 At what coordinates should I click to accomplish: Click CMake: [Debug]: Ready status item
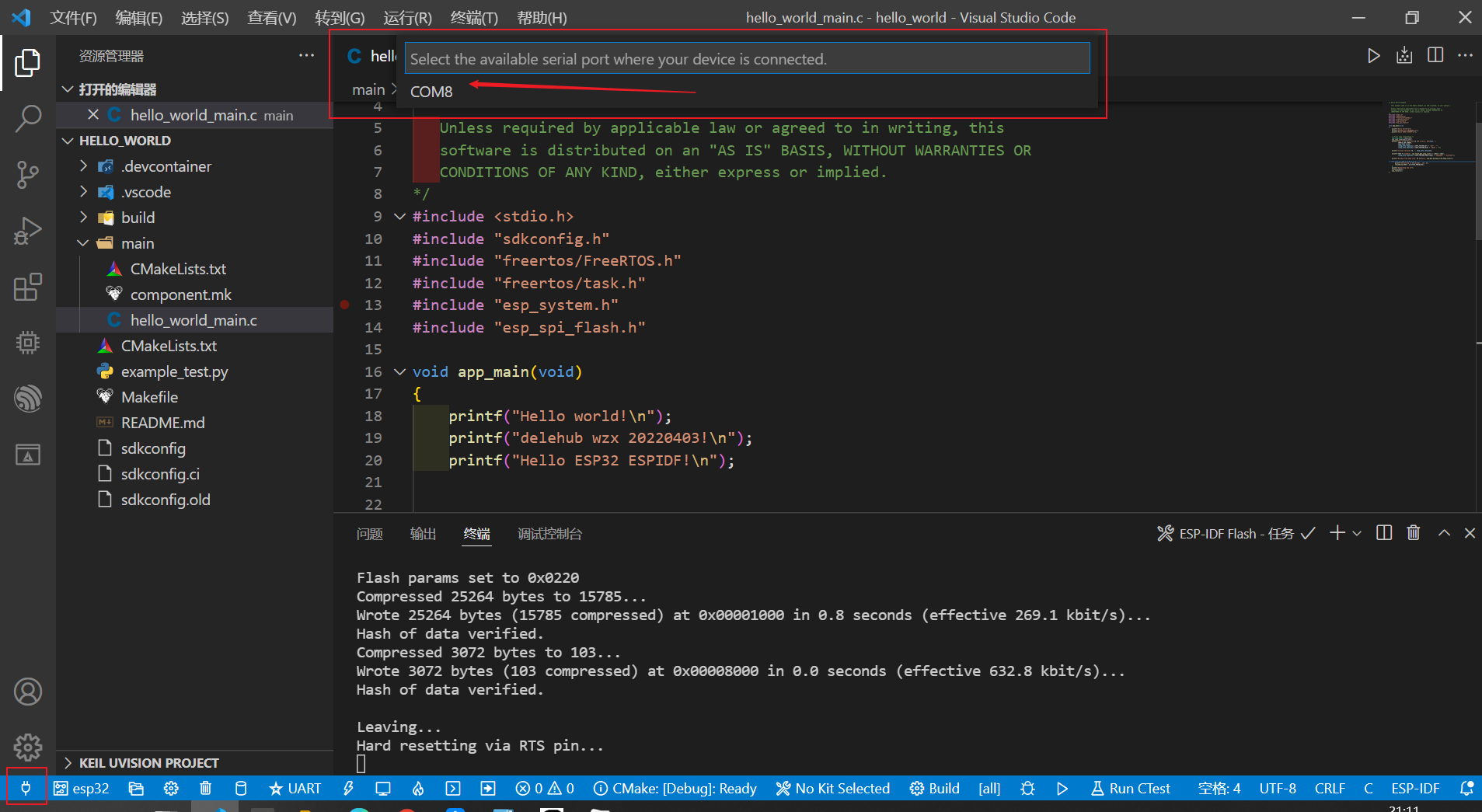coord(675,788)
